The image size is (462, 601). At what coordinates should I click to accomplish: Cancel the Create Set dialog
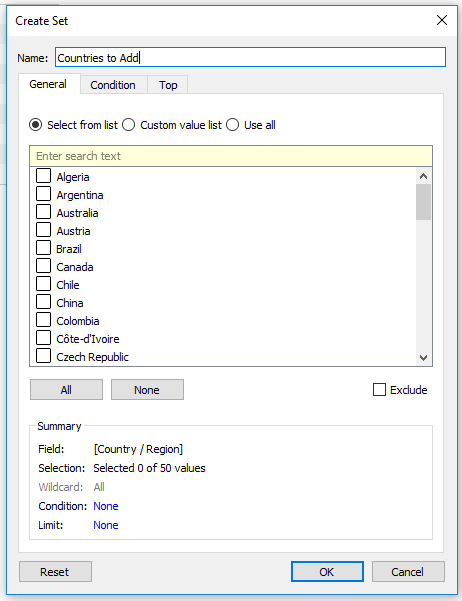point(408,572)
